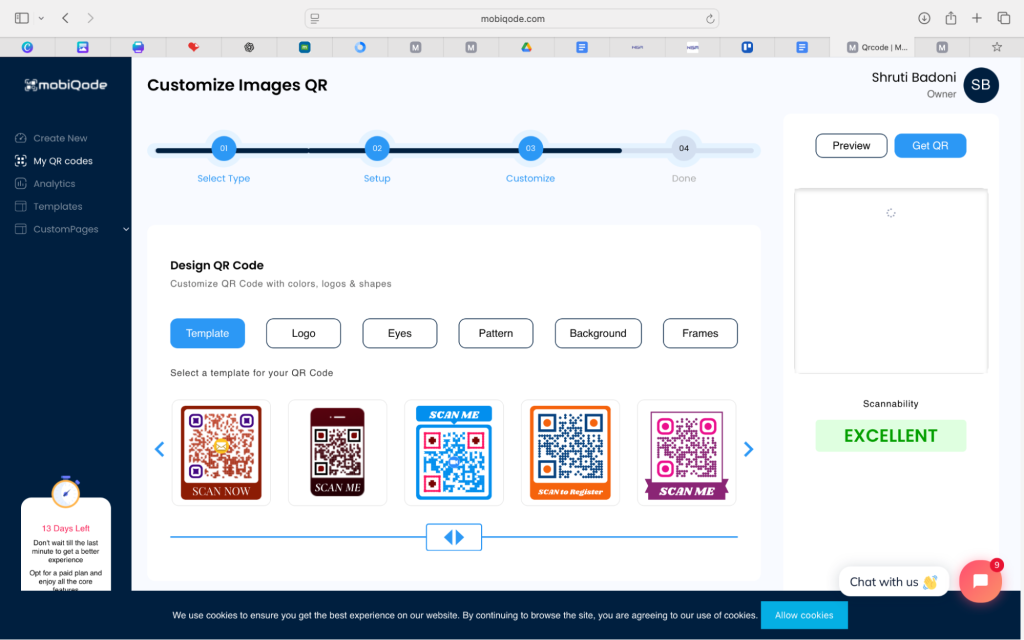Switch to the Logo customization tab

coord(303,333)
